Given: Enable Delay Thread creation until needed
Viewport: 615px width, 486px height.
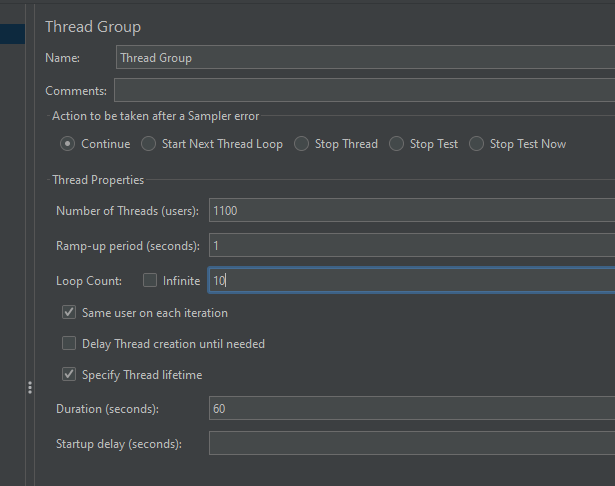Looking at the screenshot, I should tap(69, 344).
